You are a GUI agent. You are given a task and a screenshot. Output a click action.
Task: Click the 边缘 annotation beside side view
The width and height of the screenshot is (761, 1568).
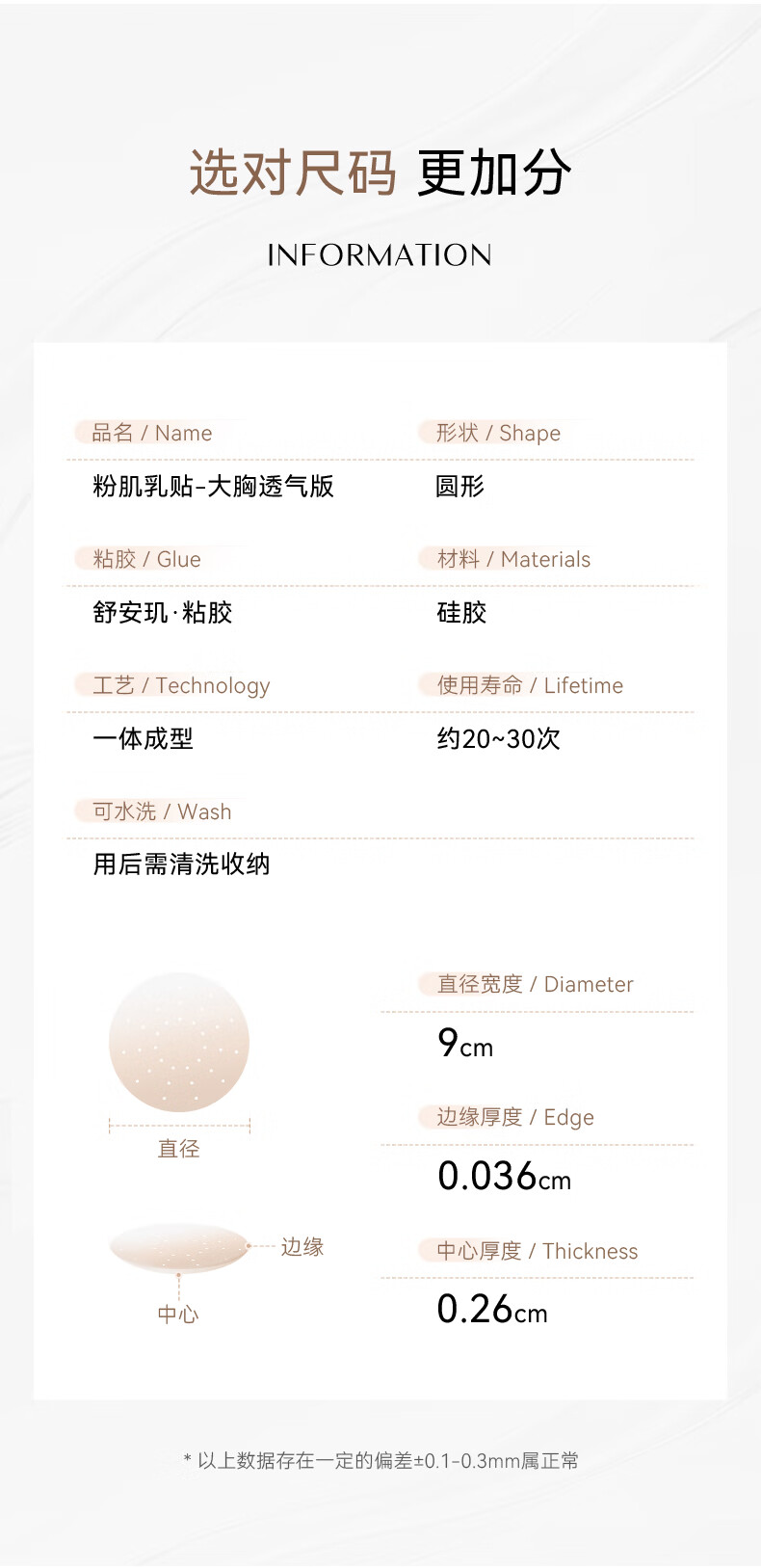tap(302, 1247)
